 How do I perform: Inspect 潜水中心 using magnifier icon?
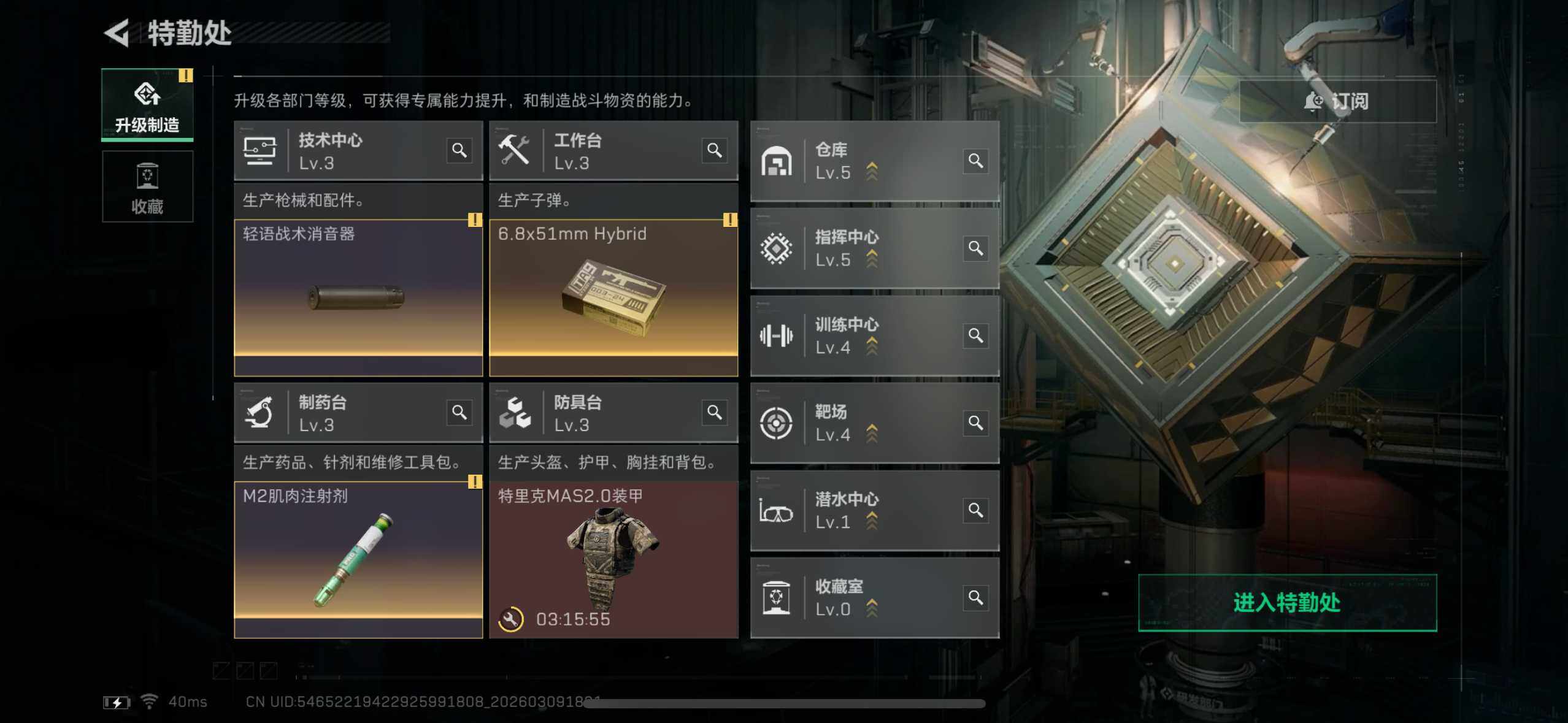(975, 510)
